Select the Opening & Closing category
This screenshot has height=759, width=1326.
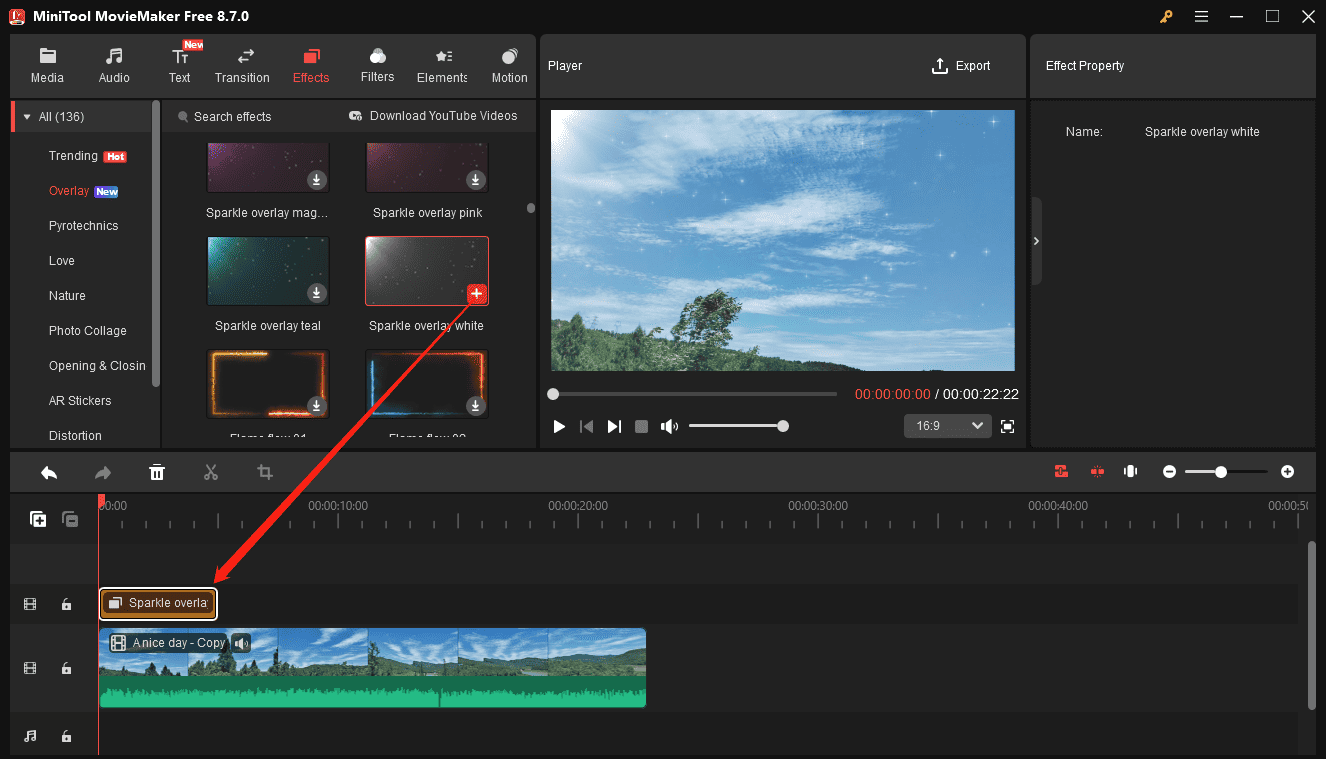pyautogui.click(x=97, y=366)
